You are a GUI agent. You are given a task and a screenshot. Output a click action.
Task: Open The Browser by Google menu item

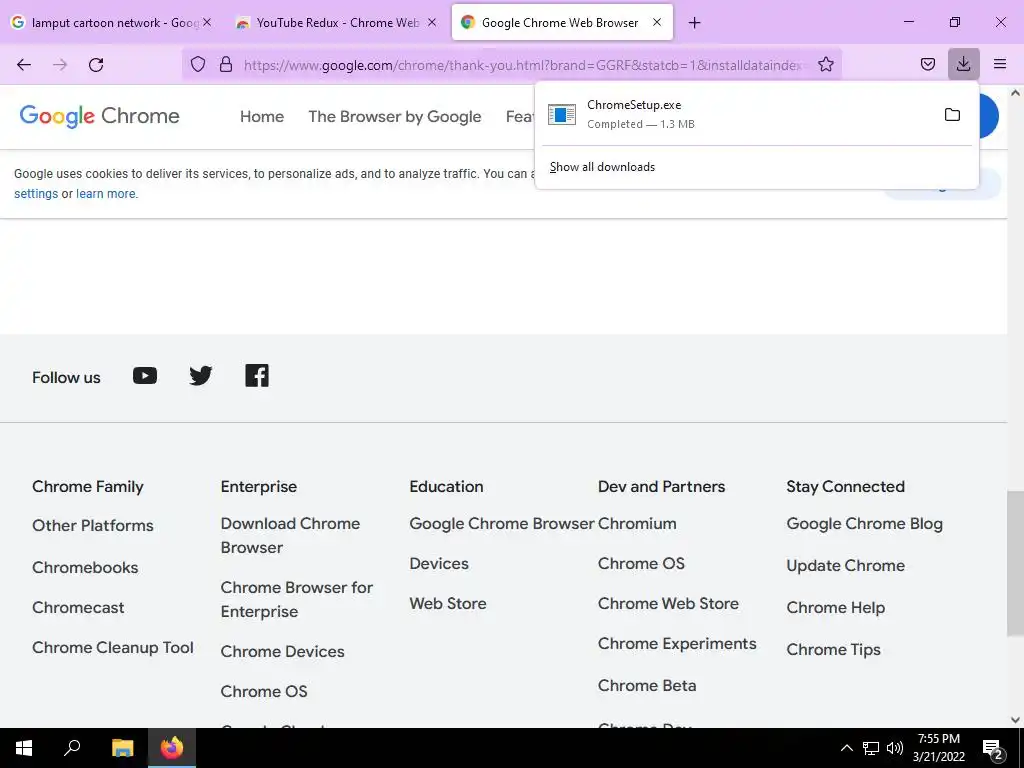coord(394,116)
